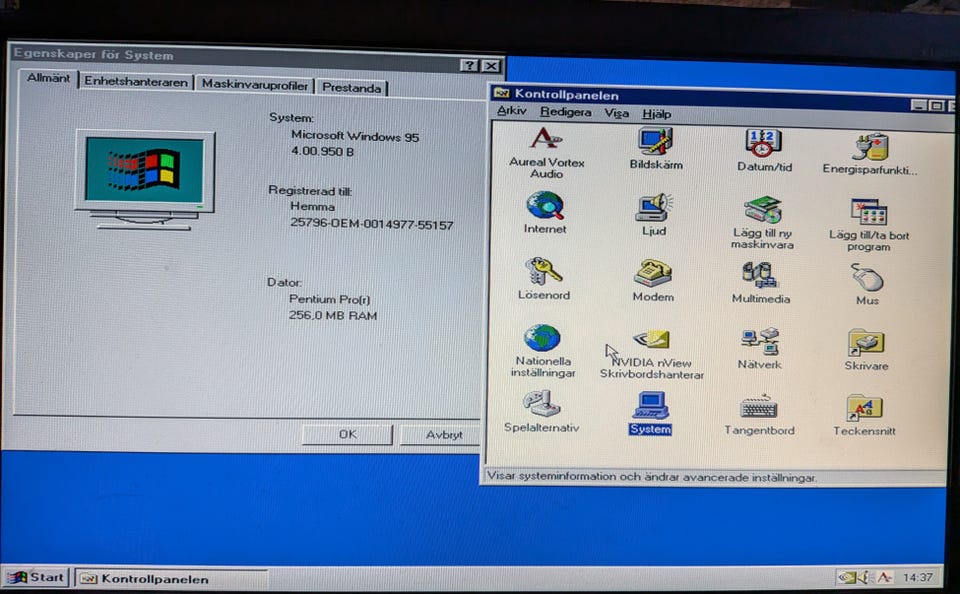Open Lägg till ny maskinvara icon
960x594 pixels.
click(763, 210)
